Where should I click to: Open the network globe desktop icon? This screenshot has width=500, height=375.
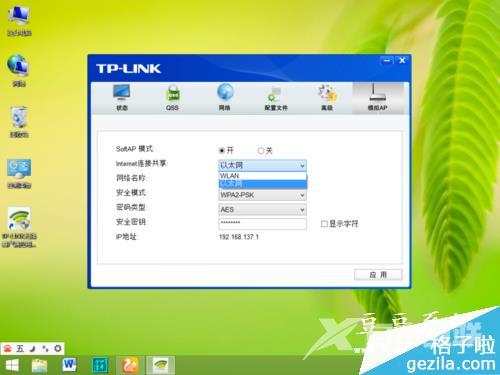(x=19, y=70)
